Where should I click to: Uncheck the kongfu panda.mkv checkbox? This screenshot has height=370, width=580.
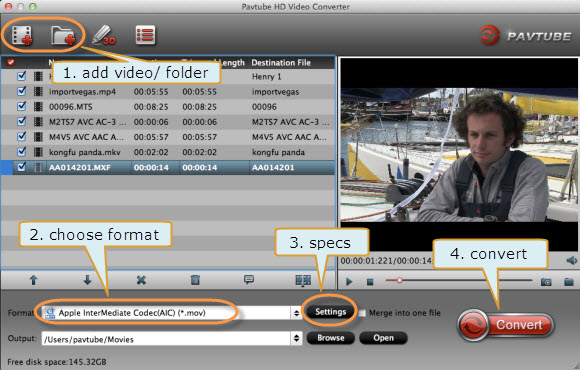21,152
